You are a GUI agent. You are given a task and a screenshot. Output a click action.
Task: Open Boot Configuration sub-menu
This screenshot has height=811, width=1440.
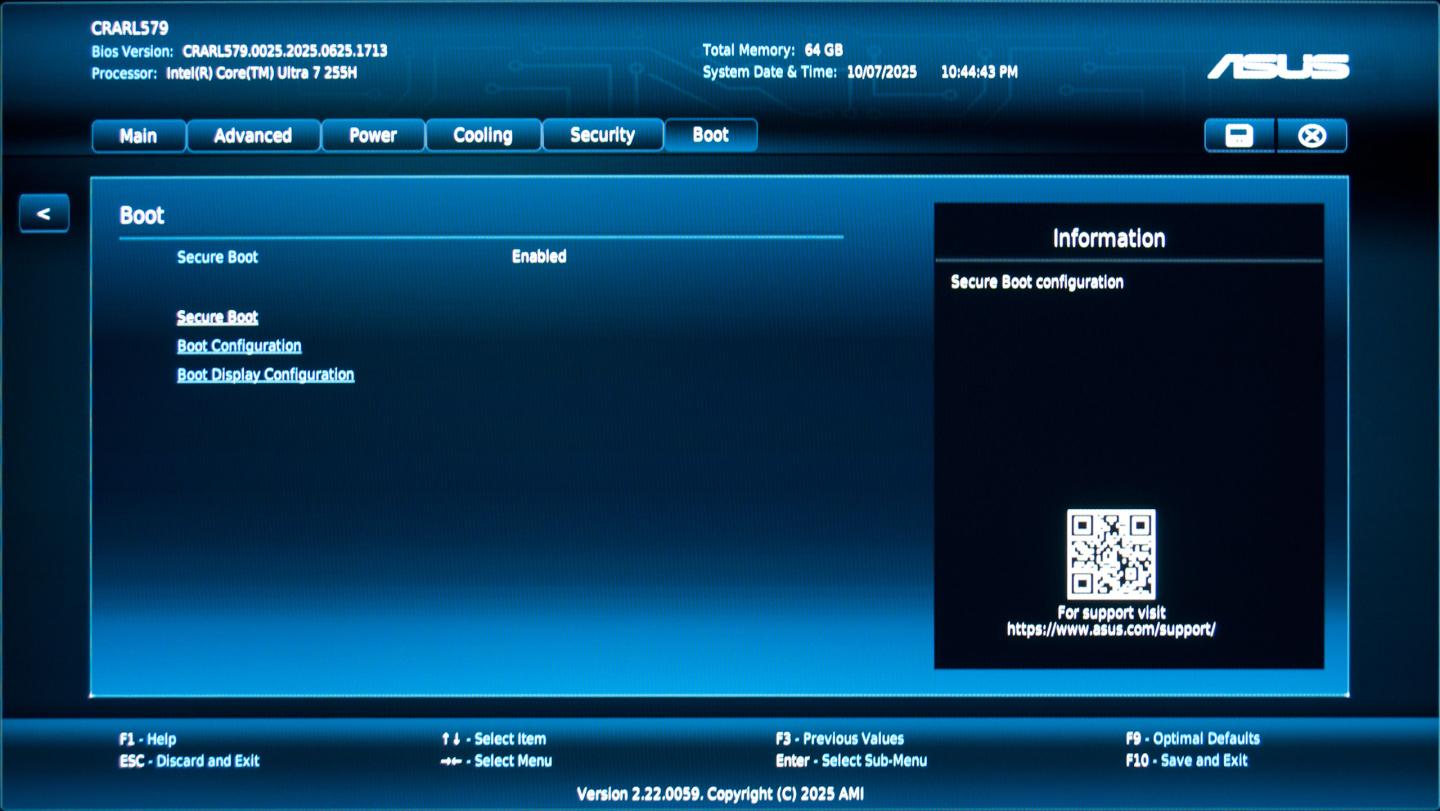239,346
